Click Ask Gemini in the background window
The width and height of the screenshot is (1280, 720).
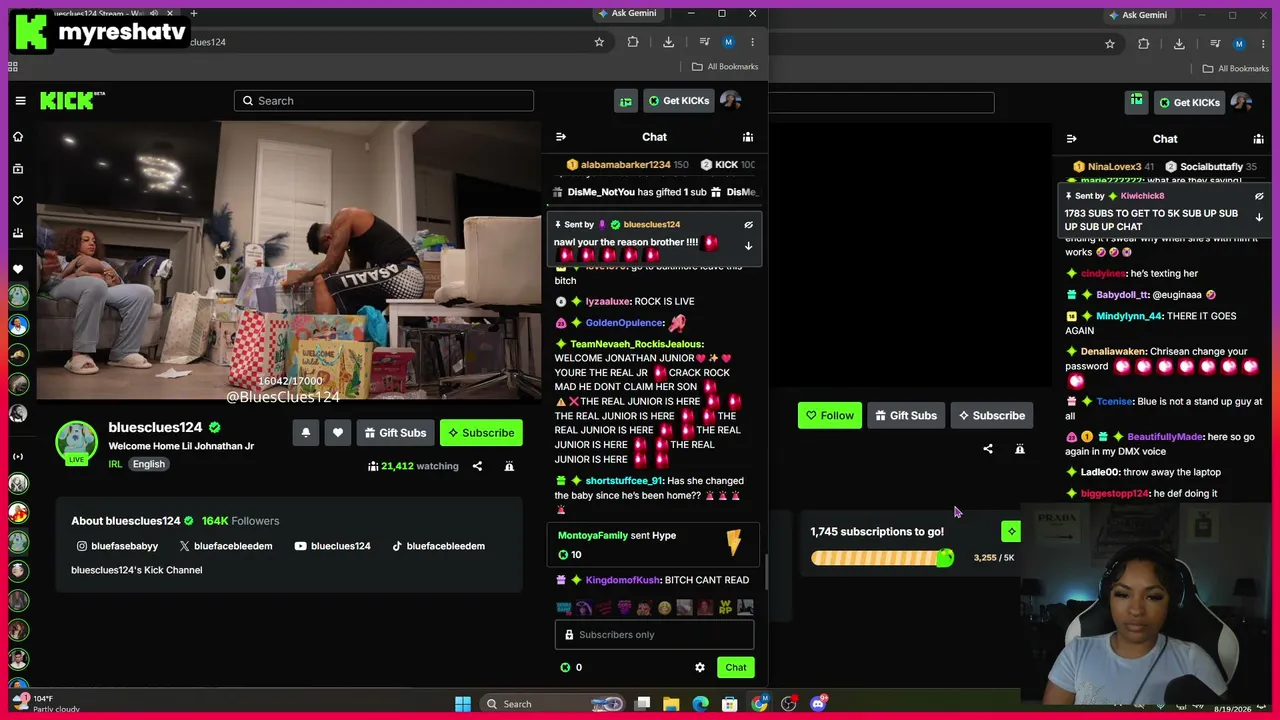point(1138,15)
